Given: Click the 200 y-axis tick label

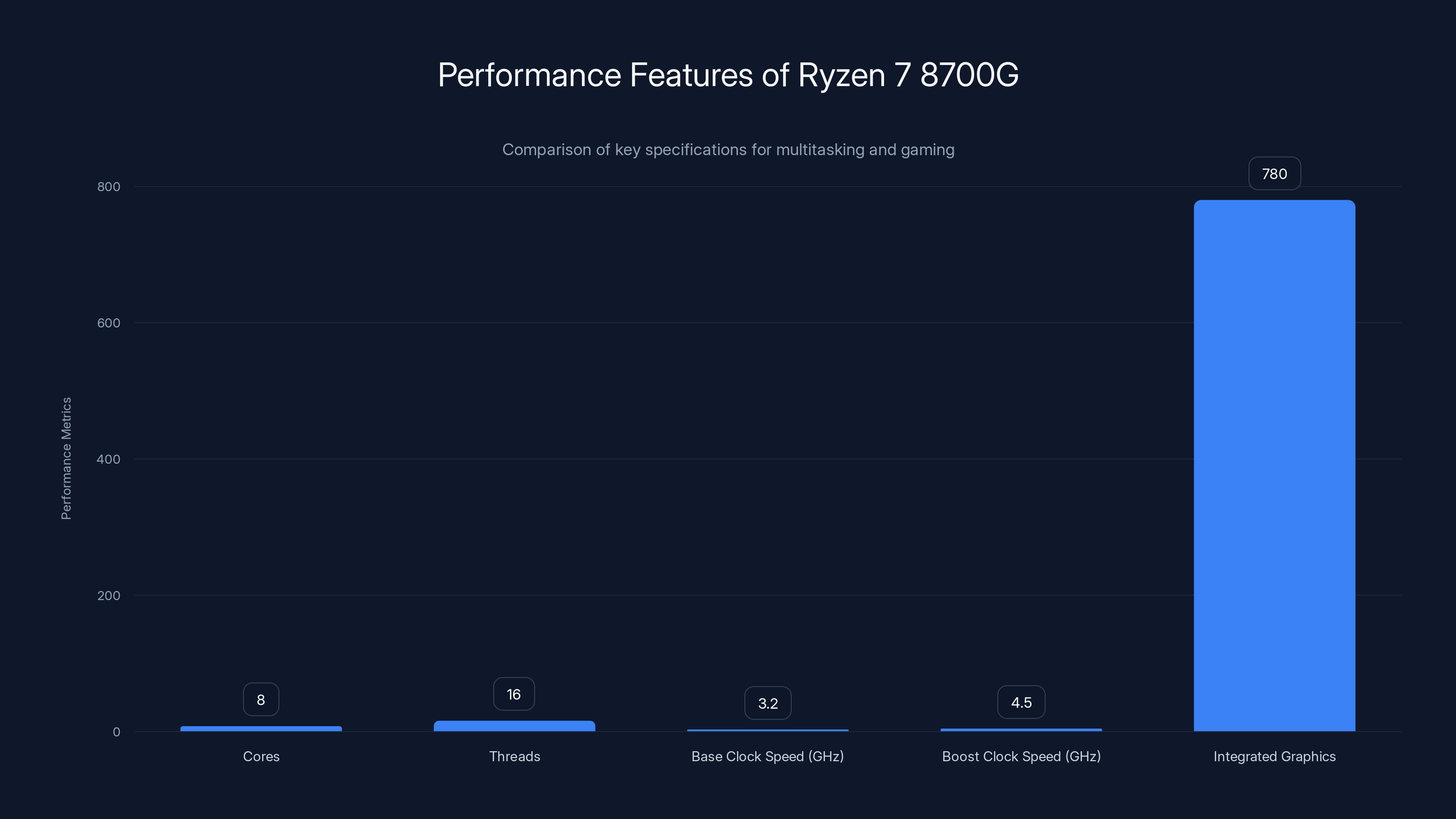Looking at the screenshot, I should [109, 595].
